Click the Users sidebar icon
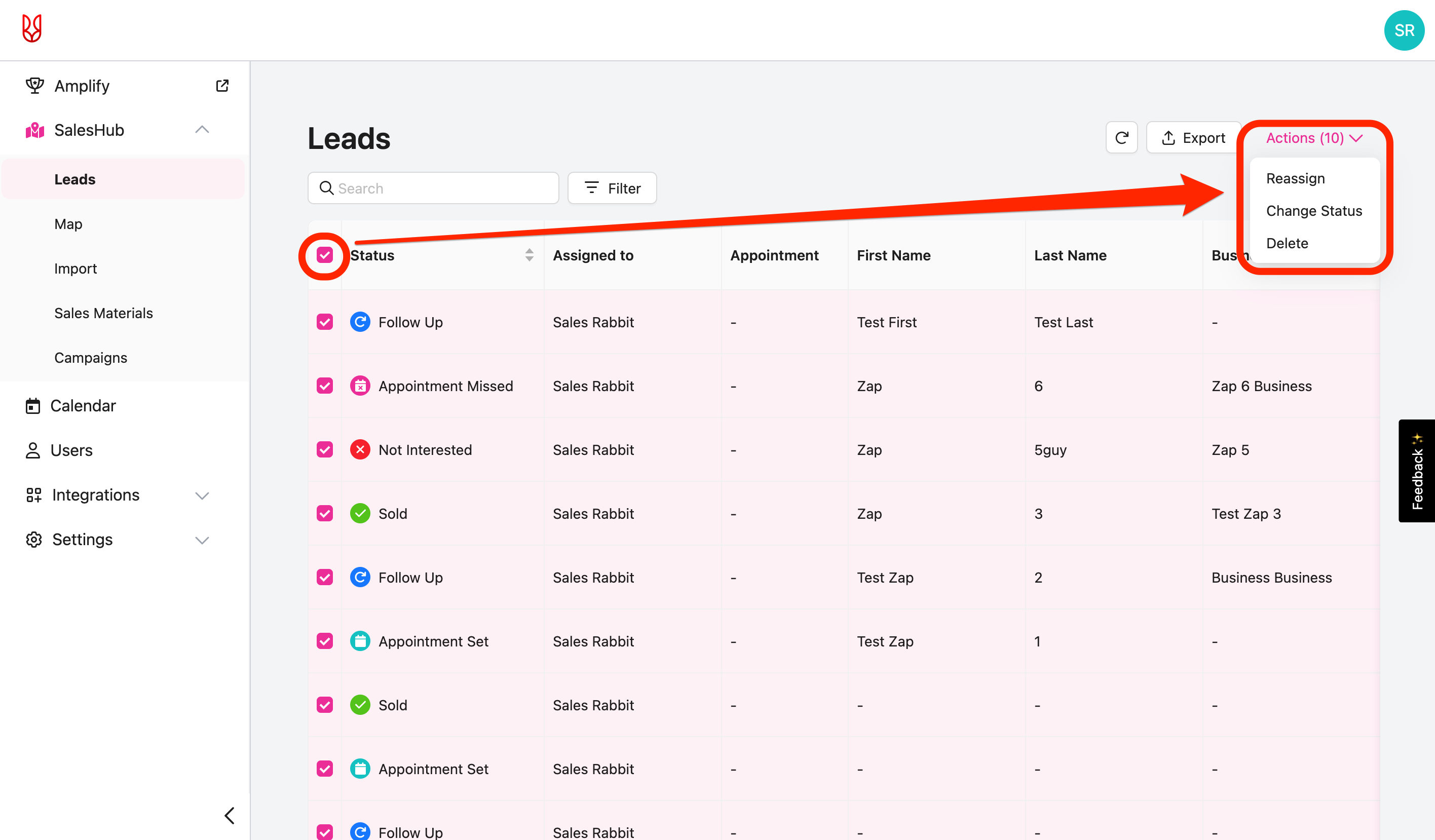The width and height of the screenshot is (1435, 840). pos(33,450)
